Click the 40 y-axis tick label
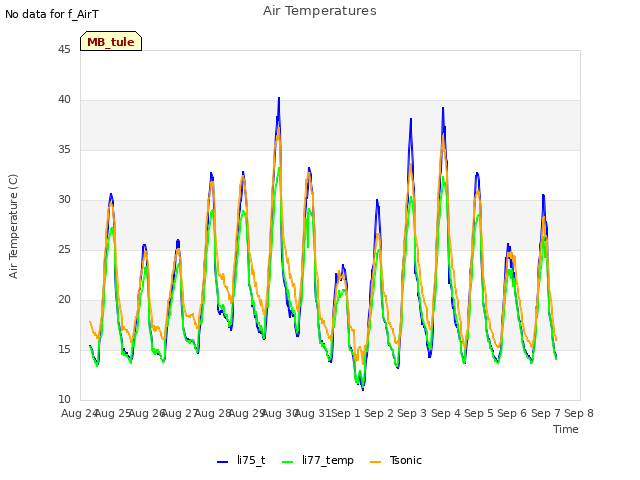The height and width of the screenshot is (480, 640). point(64,100)
